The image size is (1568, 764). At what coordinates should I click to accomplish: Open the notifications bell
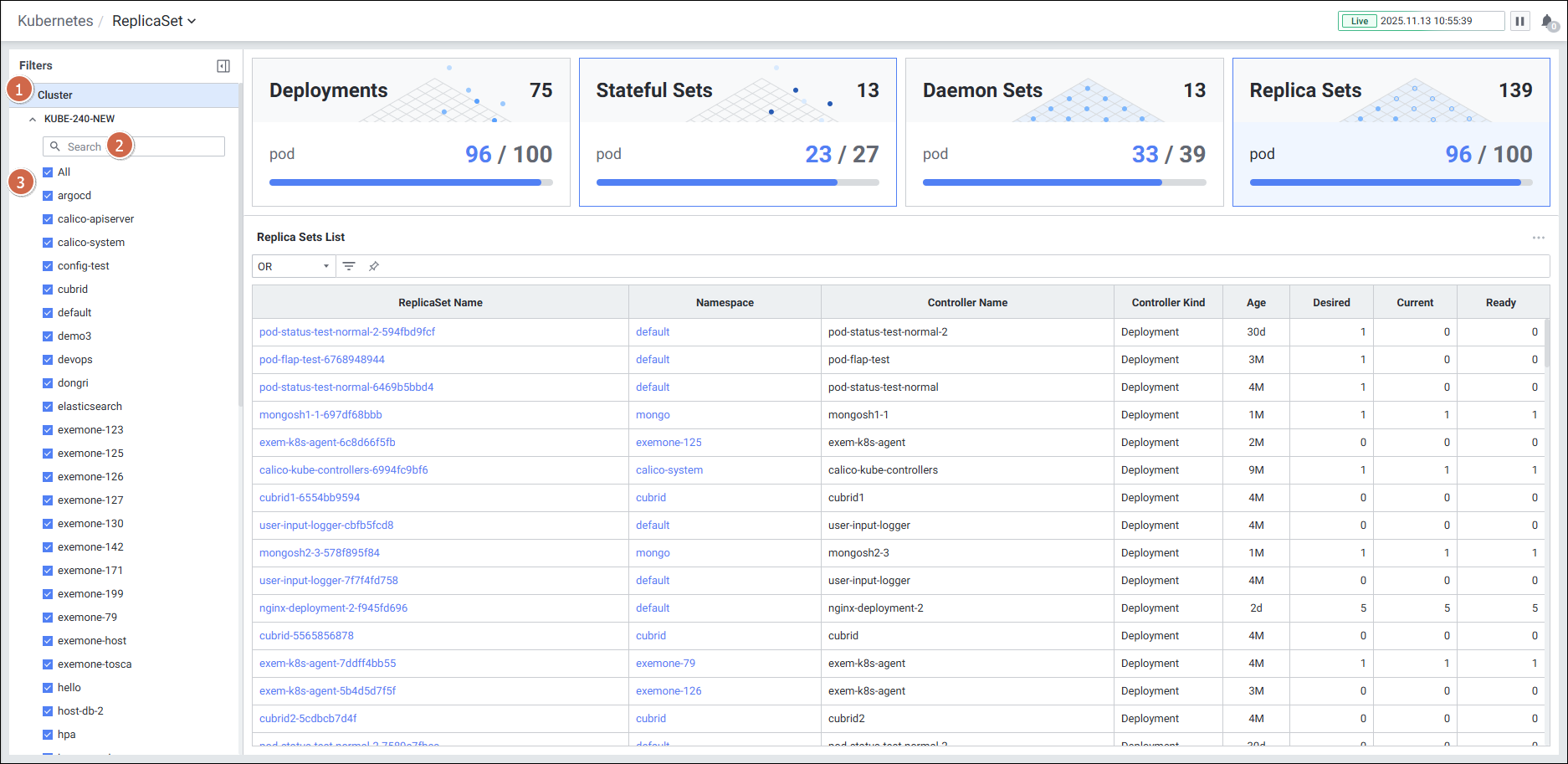(x=1548, y=22)
